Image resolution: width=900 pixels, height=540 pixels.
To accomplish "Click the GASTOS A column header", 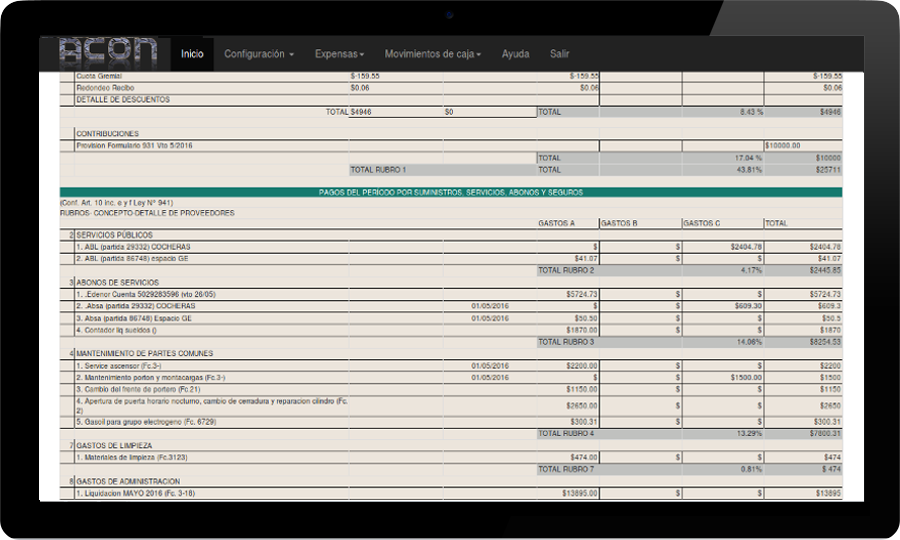I will pyautogui.click(x=556, y=223).
